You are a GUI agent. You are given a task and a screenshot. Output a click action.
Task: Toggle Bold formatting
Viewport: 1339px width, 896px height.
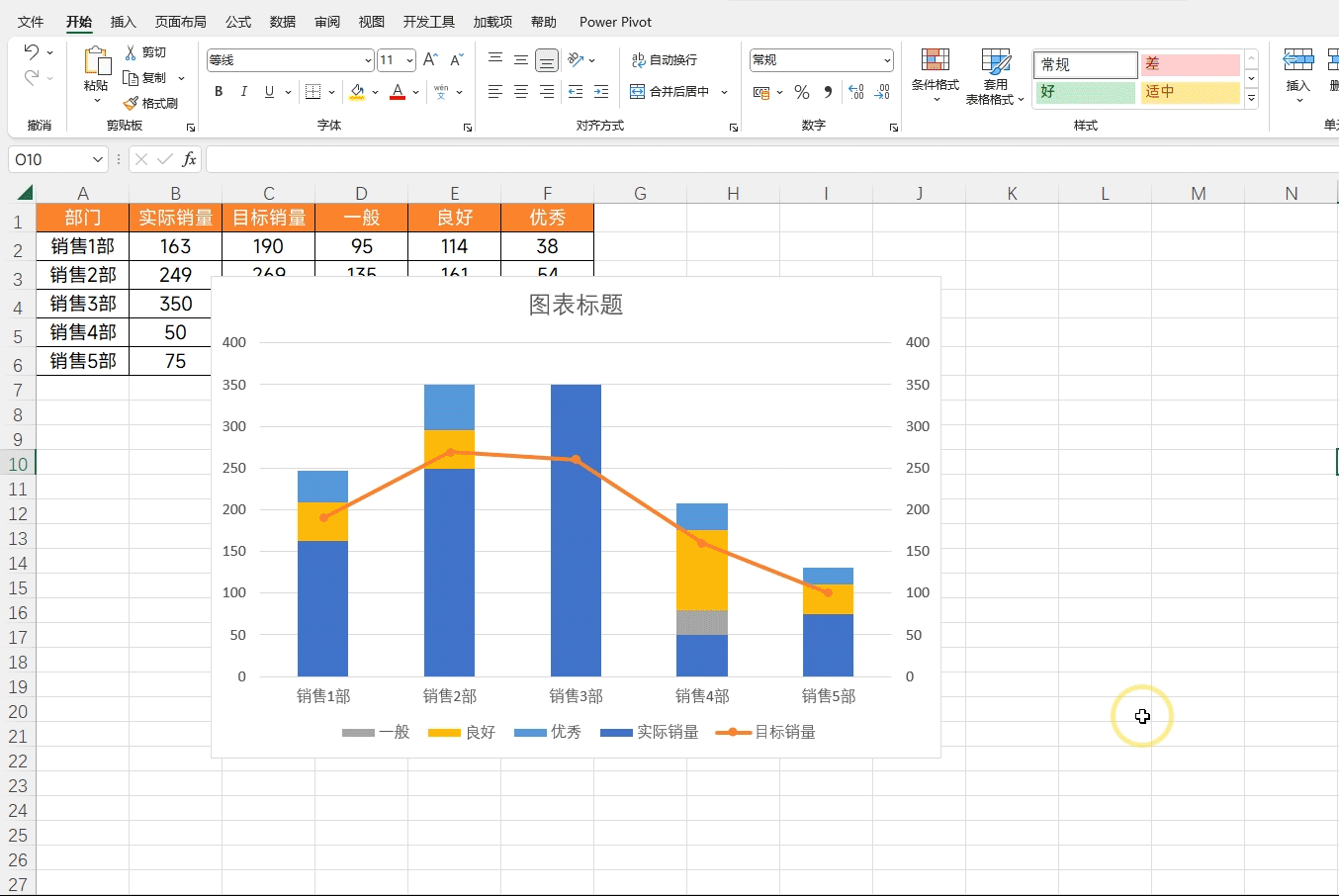[219, 92]
